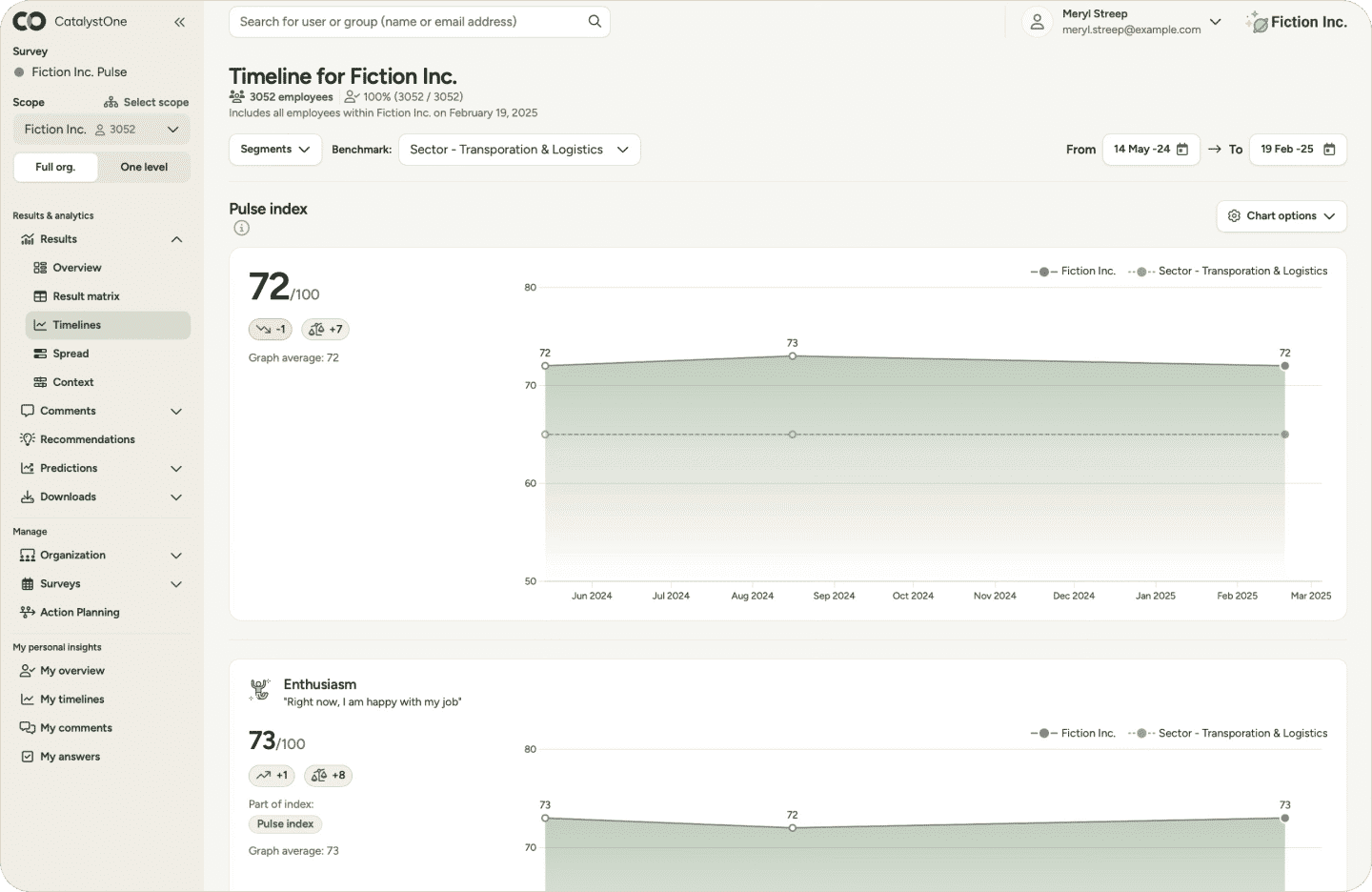Expand the Organization section
The image size is (1372, 892).
coord(176,556)
